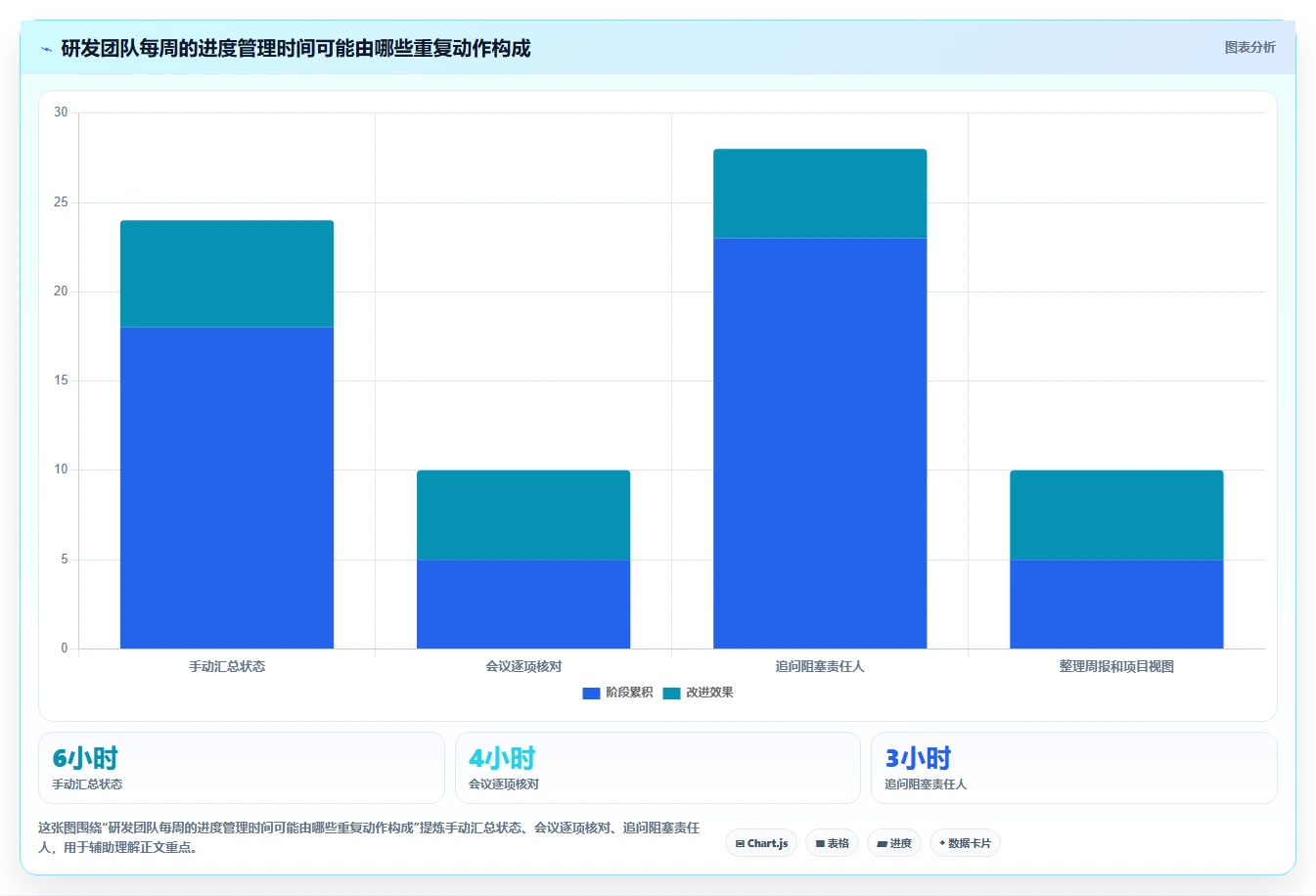The image size is (1316, 896).
Task: Click the y-axis value 15
Action: pos(62,381)
